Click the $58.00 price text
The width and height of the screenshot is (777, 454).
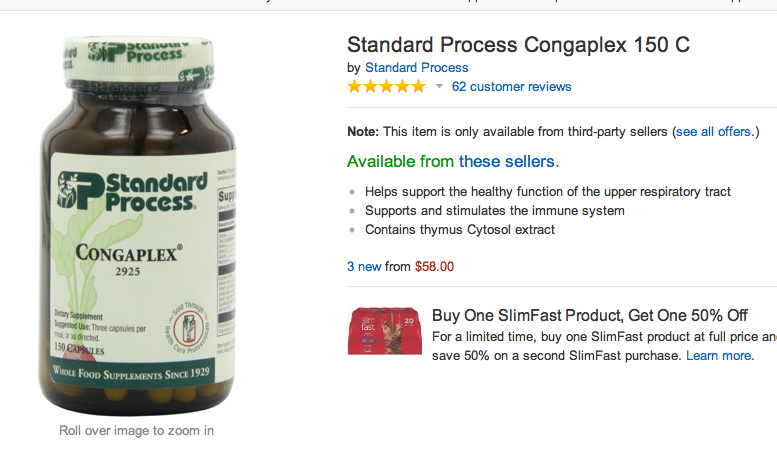pos(434,266)
